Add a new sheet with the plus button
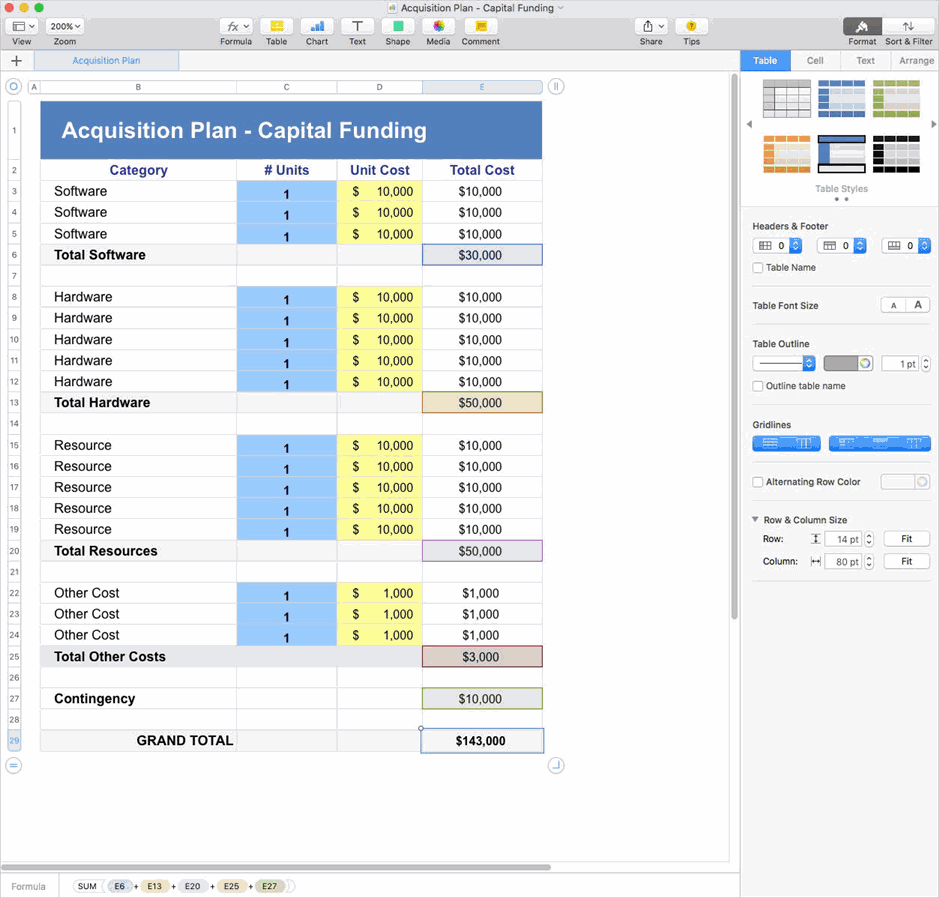The height and width of the screenshot is (898, 939). (x=15, y=60)
